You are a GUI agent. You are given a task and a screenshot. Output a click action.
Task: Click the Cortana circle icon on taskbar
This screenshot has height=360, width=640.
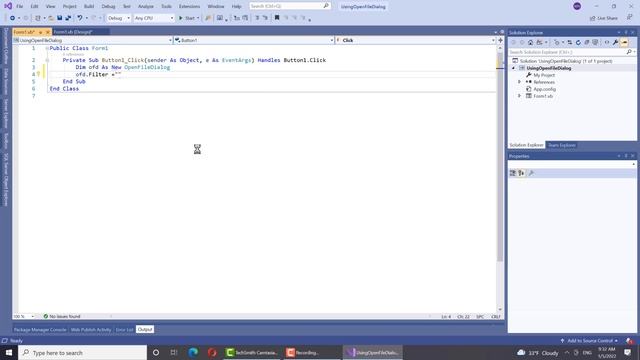[x=156, y=352]
